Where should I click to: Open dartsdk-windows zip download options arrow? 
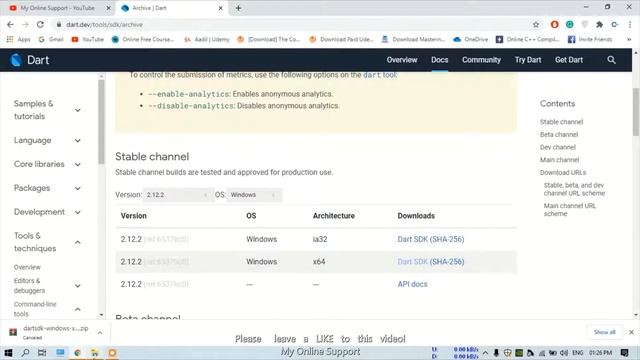[100, 333]
